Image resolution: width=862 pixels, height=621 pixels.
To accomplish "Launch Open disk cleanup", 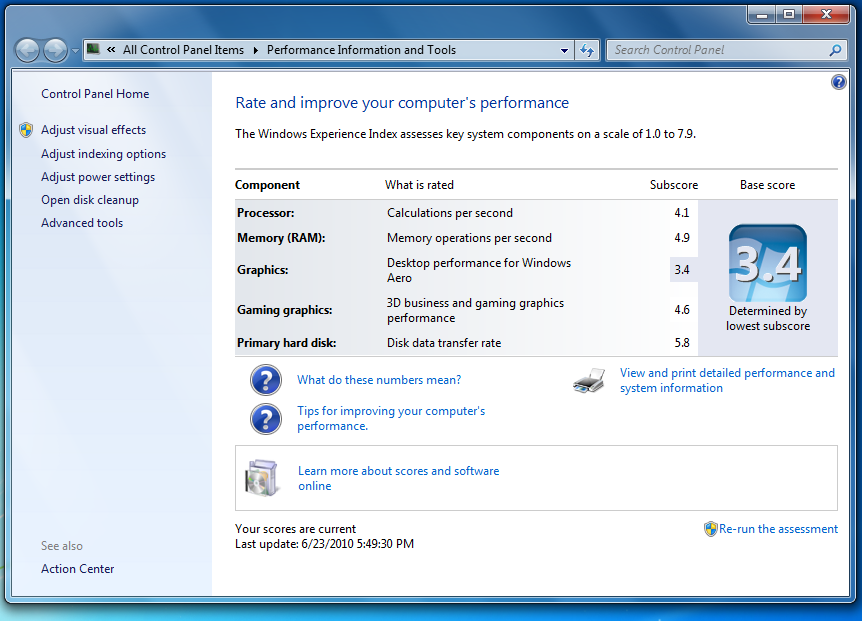I will click(x=90, y=200).
